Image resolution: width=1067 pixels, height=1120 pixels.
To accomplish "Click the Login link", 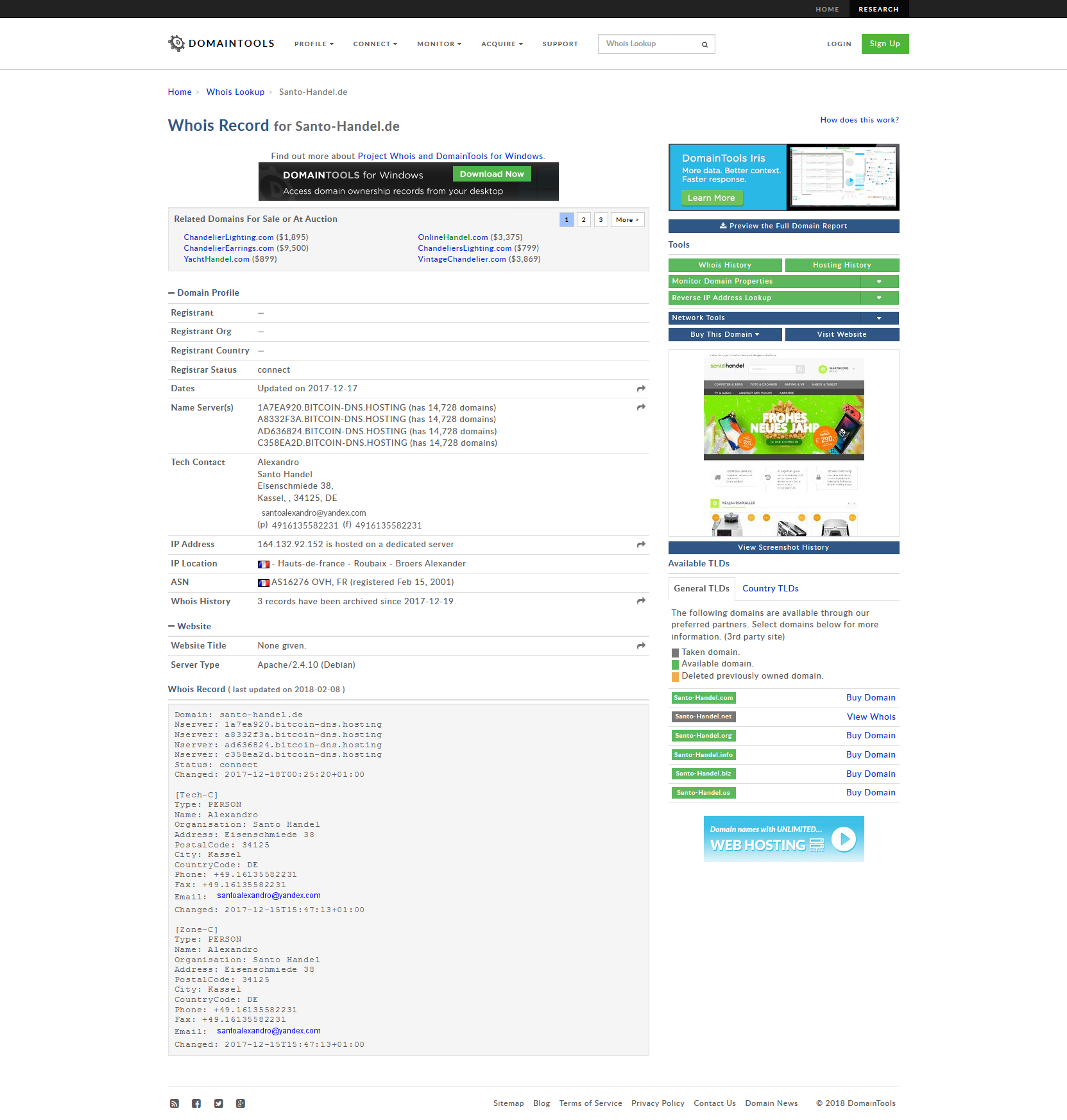I will point(839,44).
